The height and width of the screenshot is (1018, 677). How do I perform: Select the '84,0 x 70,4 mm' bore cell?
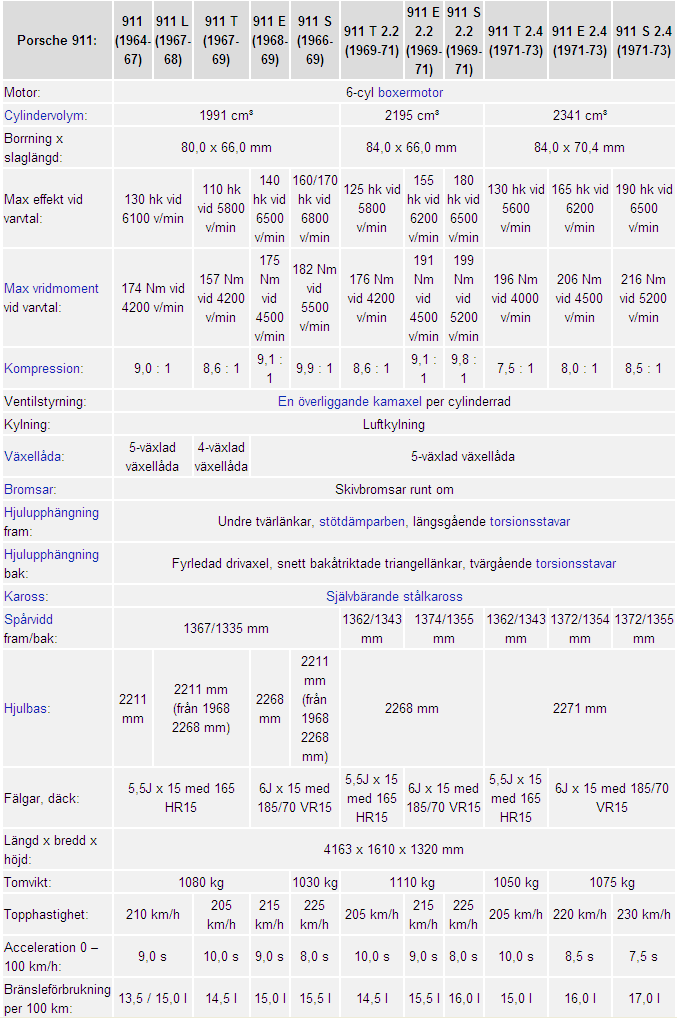(580, 148)
